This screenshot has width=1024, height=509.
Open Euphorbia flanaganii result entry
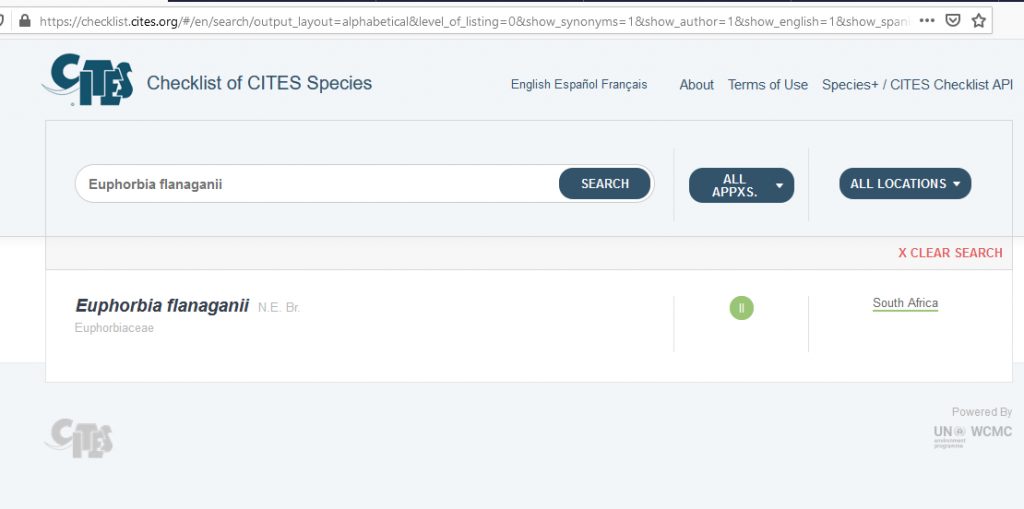tap(162, 305)
